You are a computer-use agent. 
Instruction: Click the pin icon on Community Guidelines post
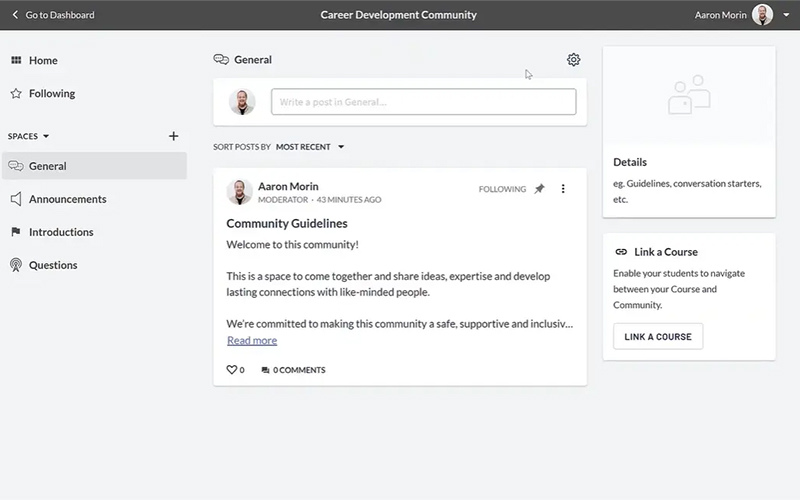pyautogui.click(x=539, y=189)
